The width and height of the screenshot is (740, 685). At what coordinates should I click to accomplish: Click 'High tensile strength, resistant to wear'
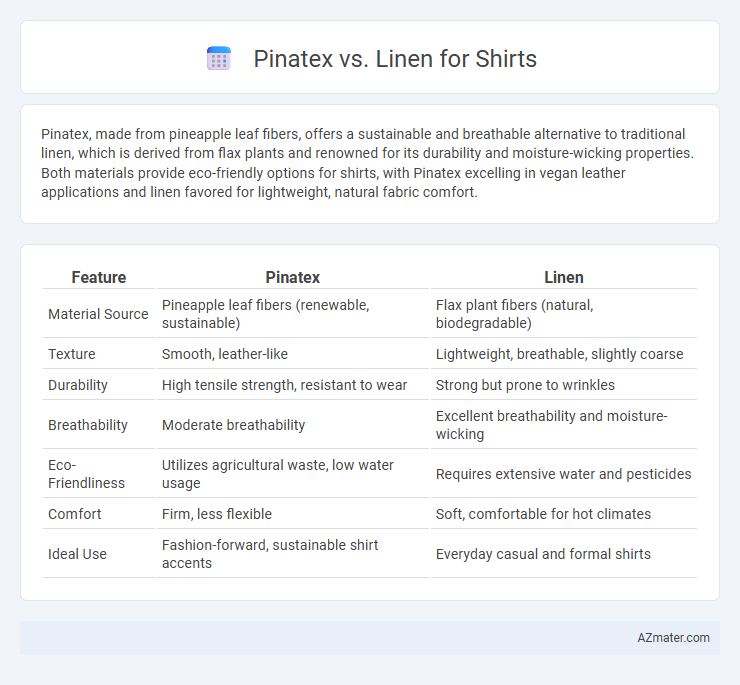(x=284, y=385)
